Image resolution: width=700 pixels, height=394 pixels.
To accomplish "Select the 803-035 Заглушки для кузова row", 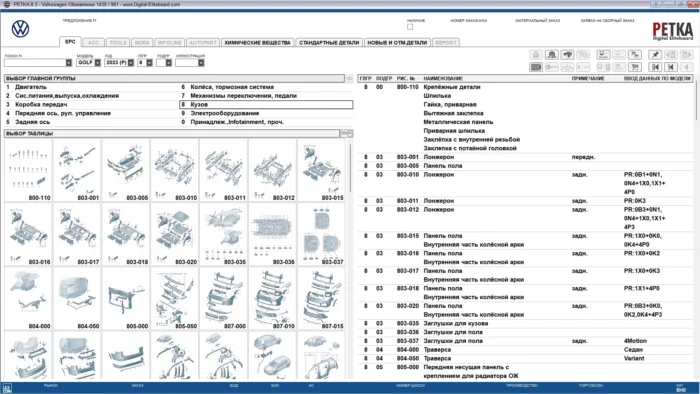I will (x=525, y=323).
